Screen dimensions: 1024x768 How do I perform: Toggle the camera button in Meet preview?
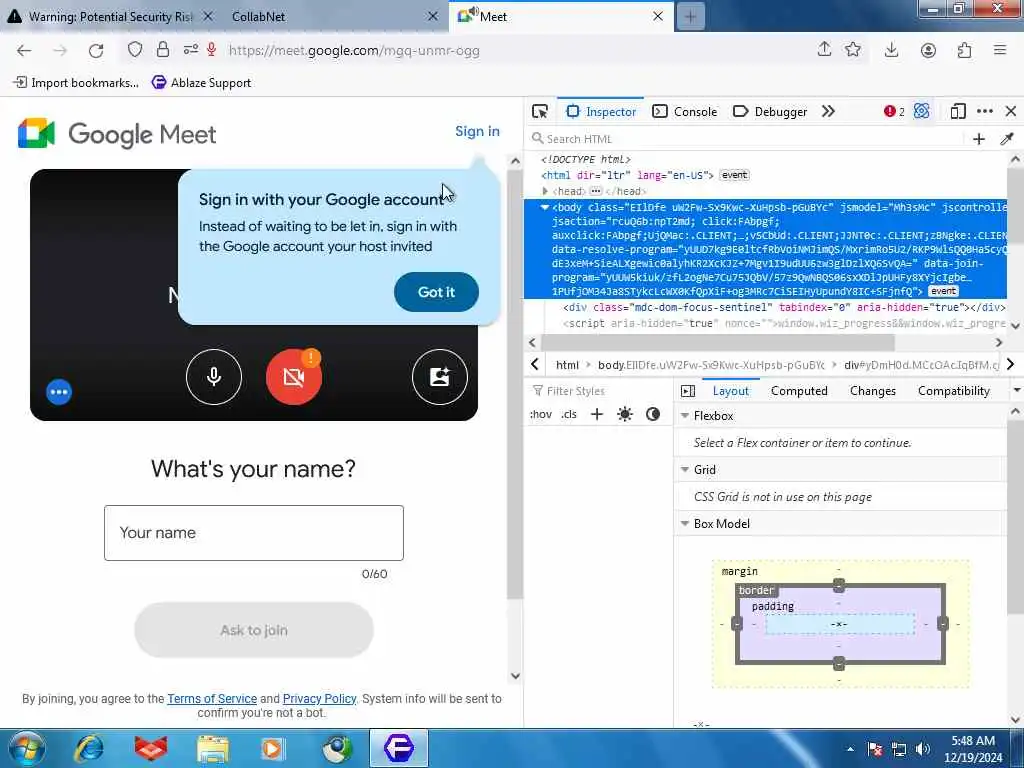click(x=293, y=377)
